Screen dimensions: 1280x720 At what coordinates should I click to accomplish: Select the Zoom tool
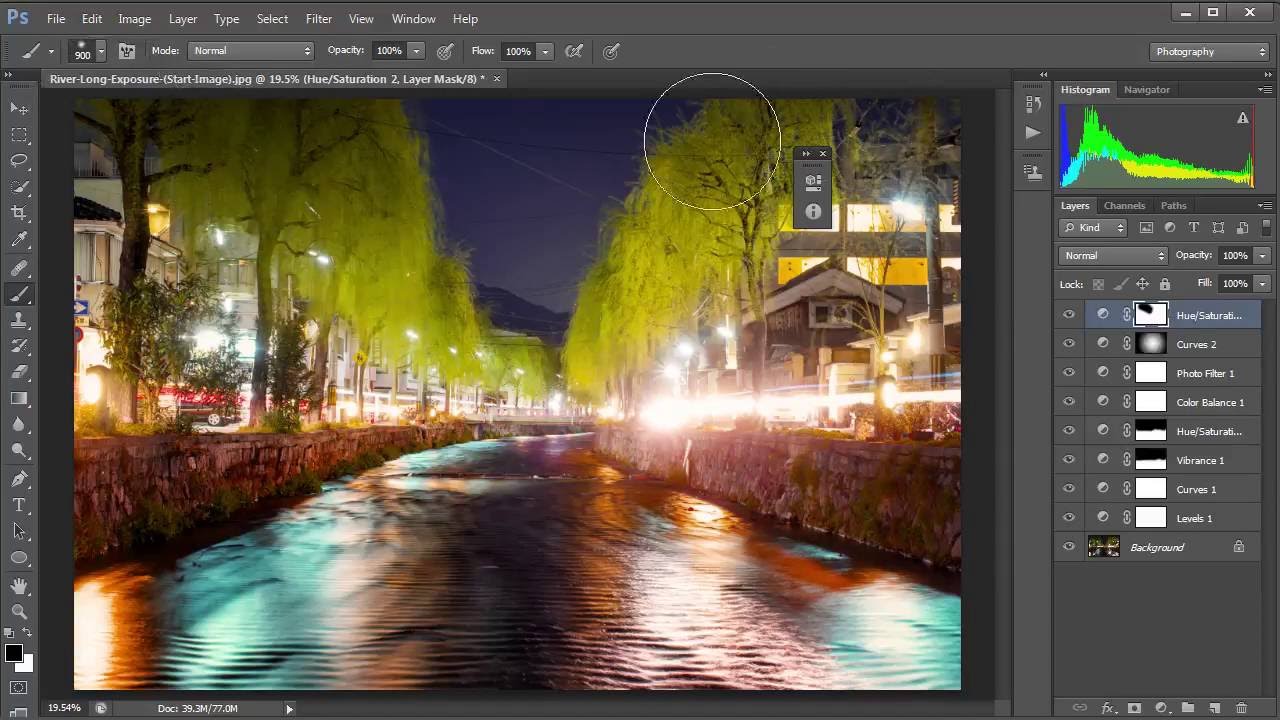click(x=19, y=612)
